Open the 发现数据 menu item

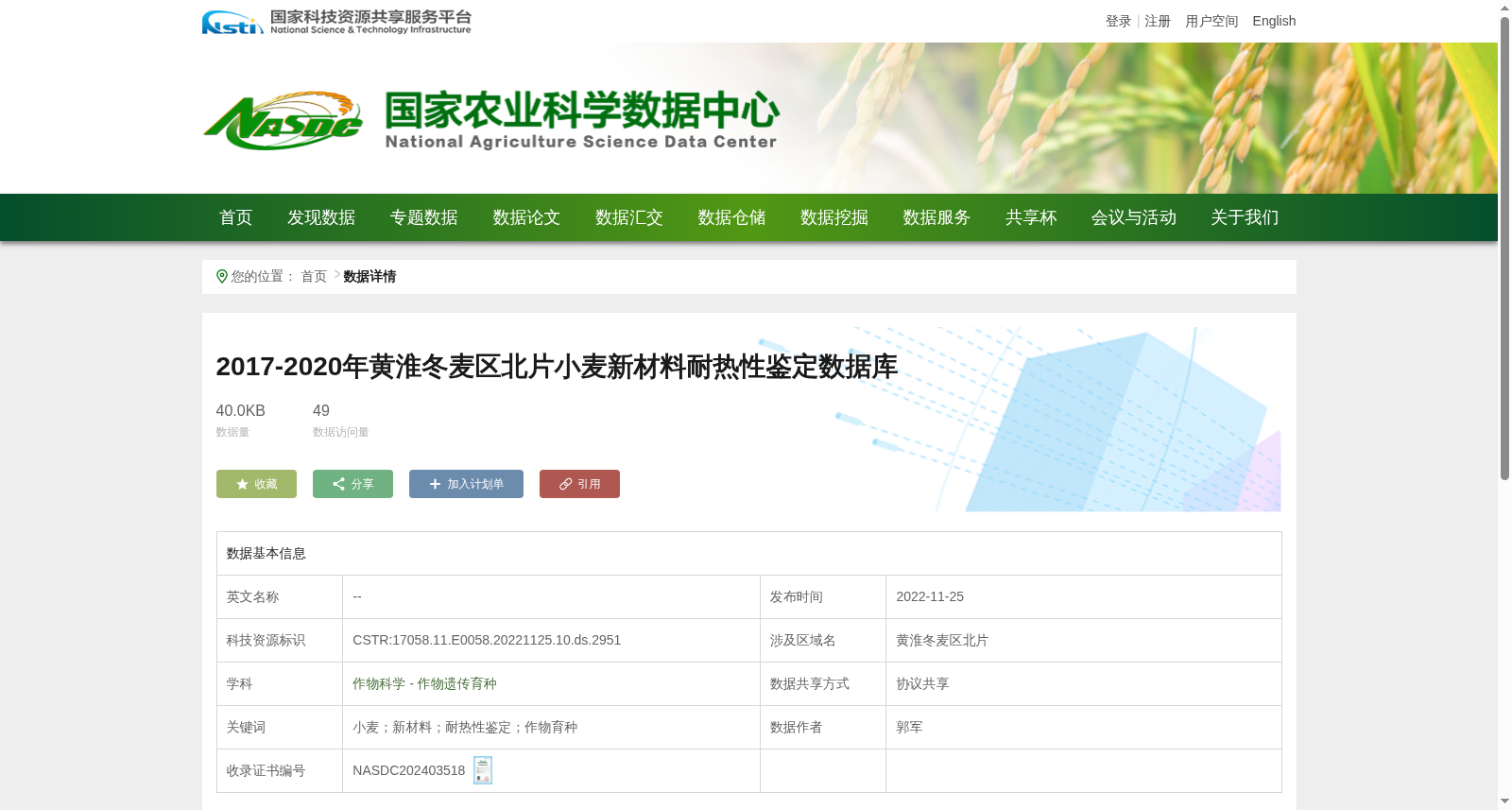click(321, 217)
